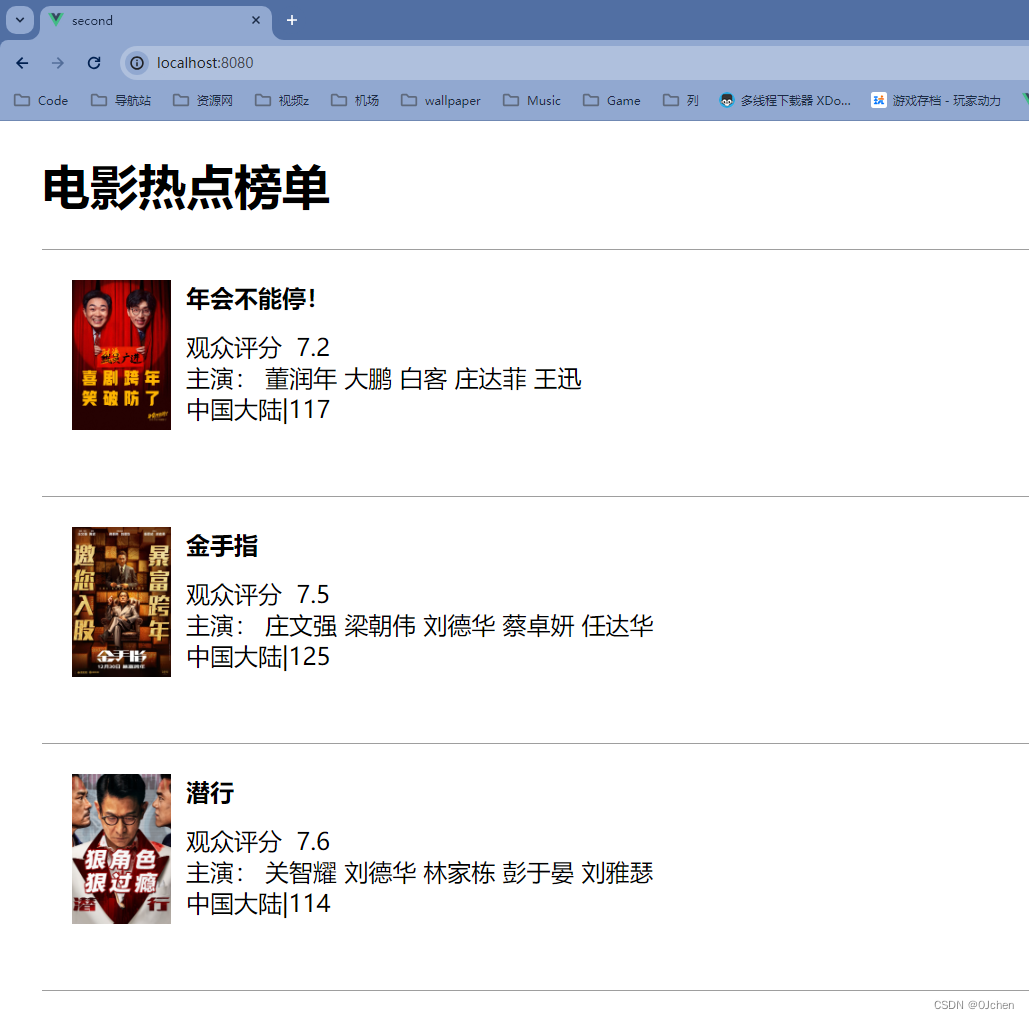This screenshot has width=1029, height=1019.
Task: Open the 资源网 bookmark folder
Action: (x=203, y=100)
